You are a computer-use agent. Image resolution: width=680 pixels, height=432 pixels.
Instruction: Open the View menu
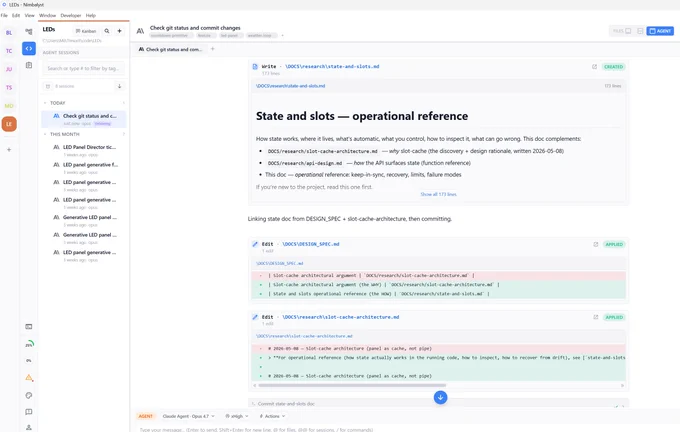point(29,15)
